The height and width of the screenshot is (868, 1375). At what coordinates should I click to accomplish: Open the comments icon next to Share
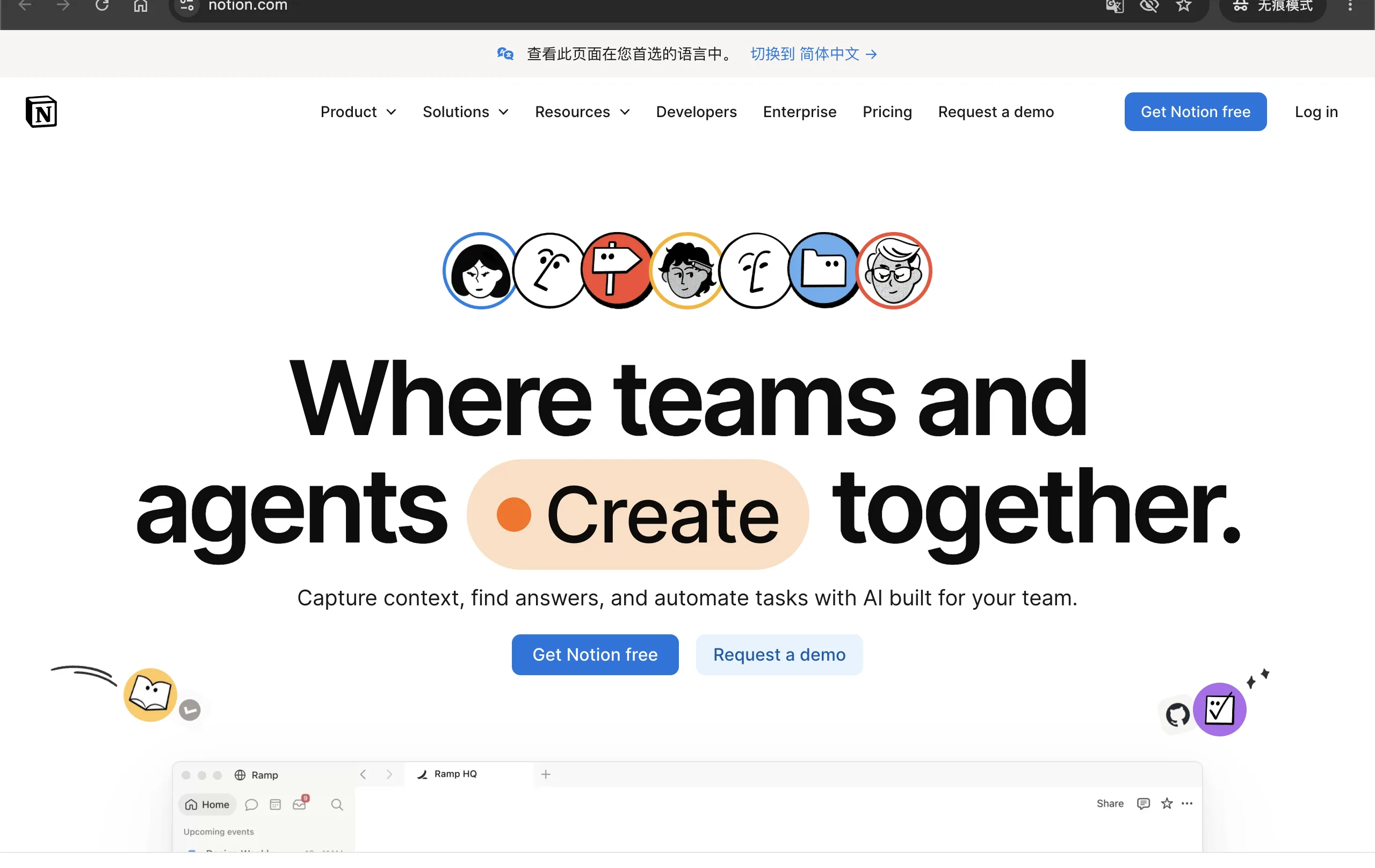[x=1143, y=804]
